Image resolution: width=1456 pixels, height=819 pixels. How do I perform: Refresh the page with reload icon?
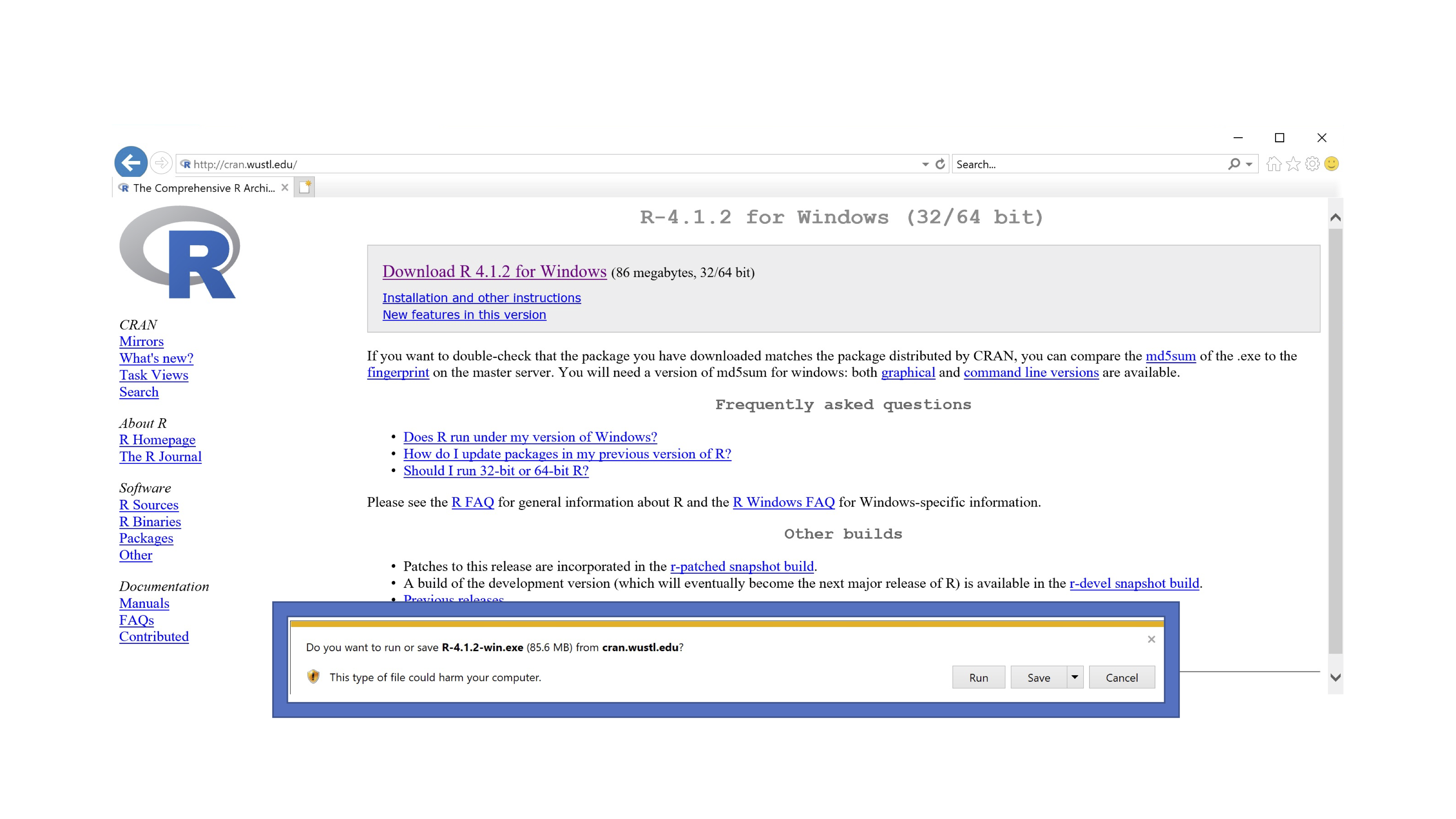click(x=940, y=164)
